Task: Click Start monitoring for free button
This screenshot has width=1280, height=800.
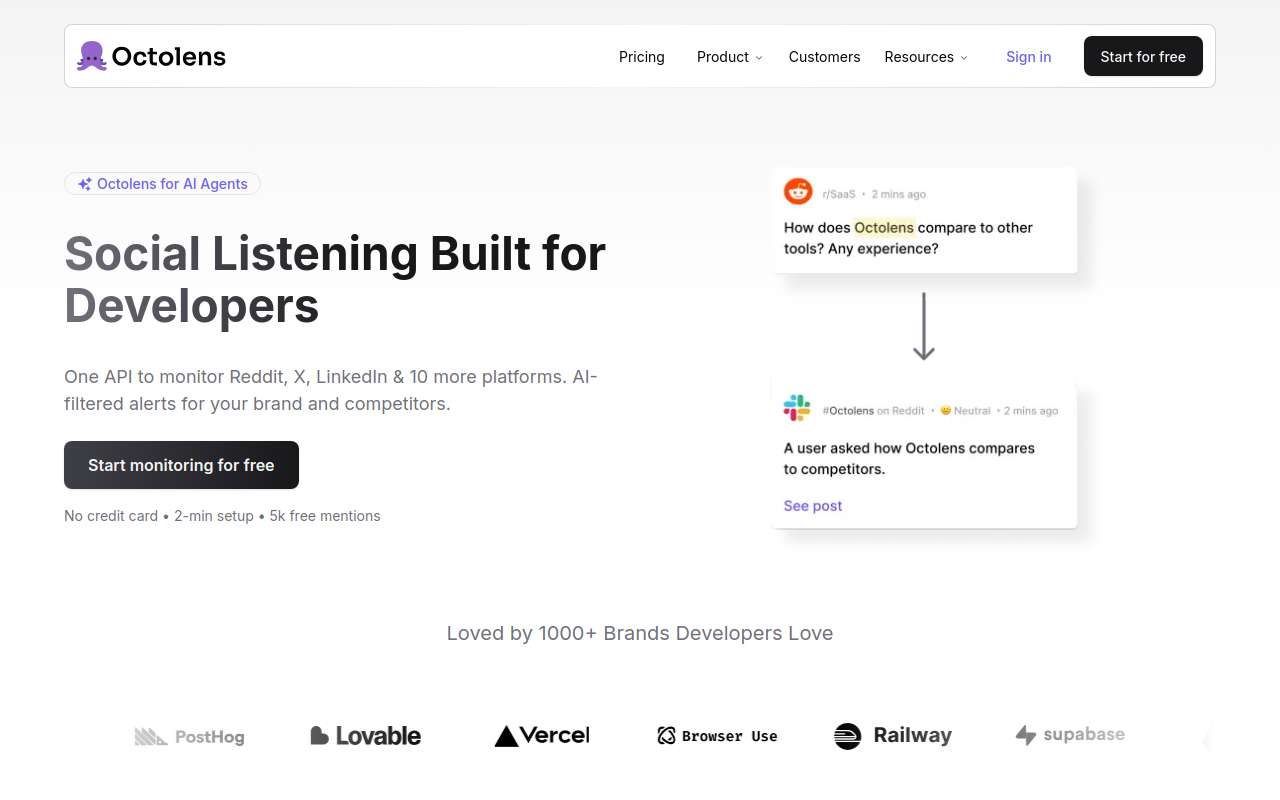Action: click(181, 465)
